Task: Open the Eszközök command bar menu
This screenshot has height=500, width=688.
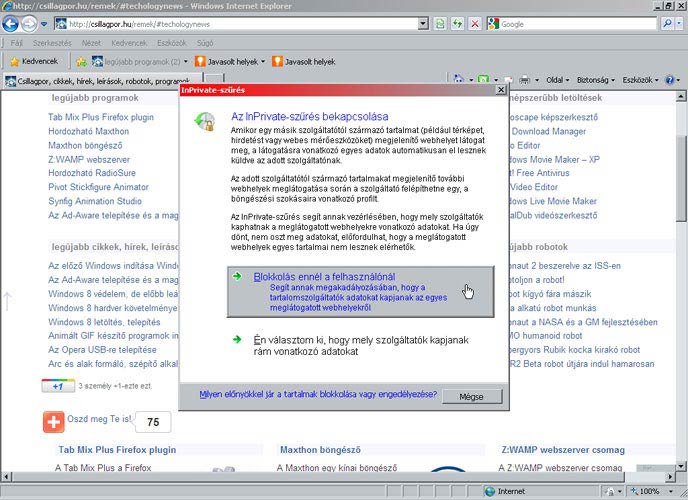Action: coord(640,80)
